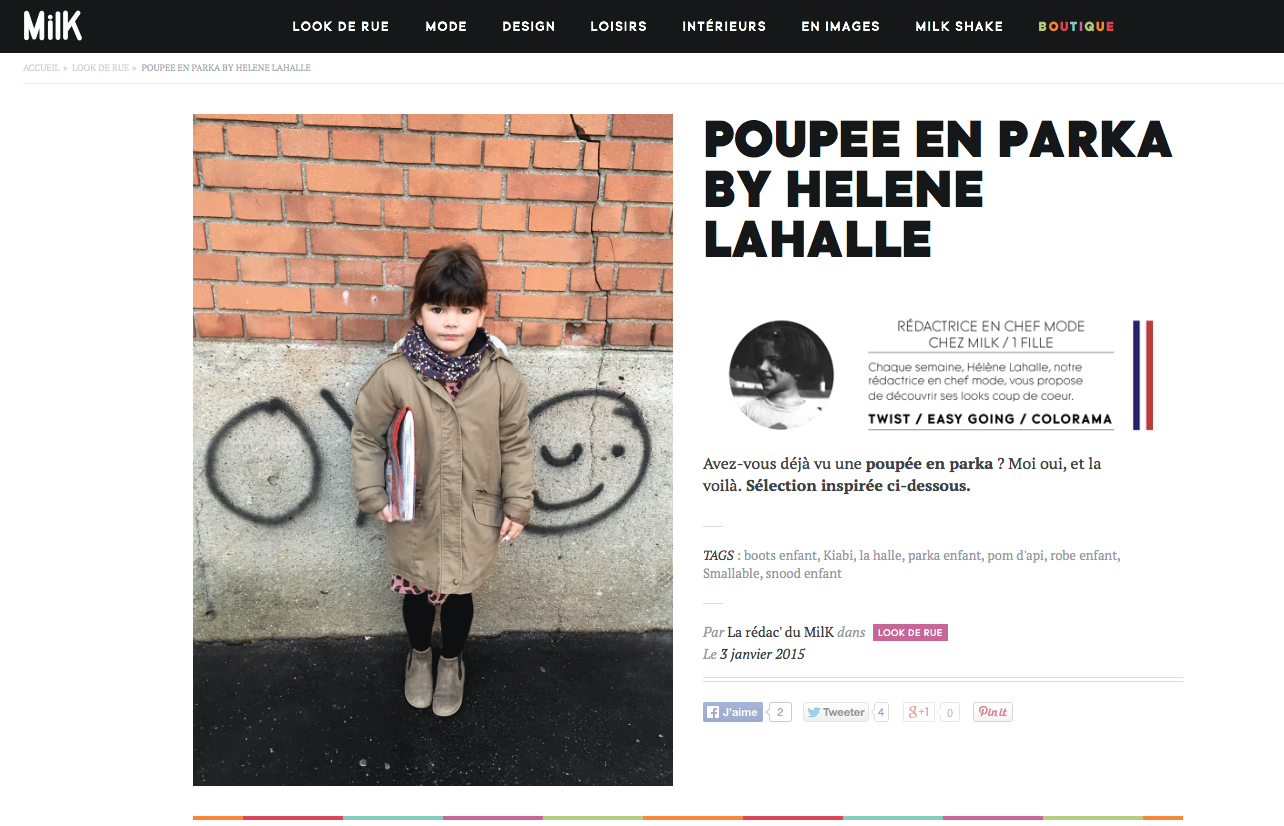Open the MODE menu item
Screen dimensions: 1284x826
[x=446, y=26]
